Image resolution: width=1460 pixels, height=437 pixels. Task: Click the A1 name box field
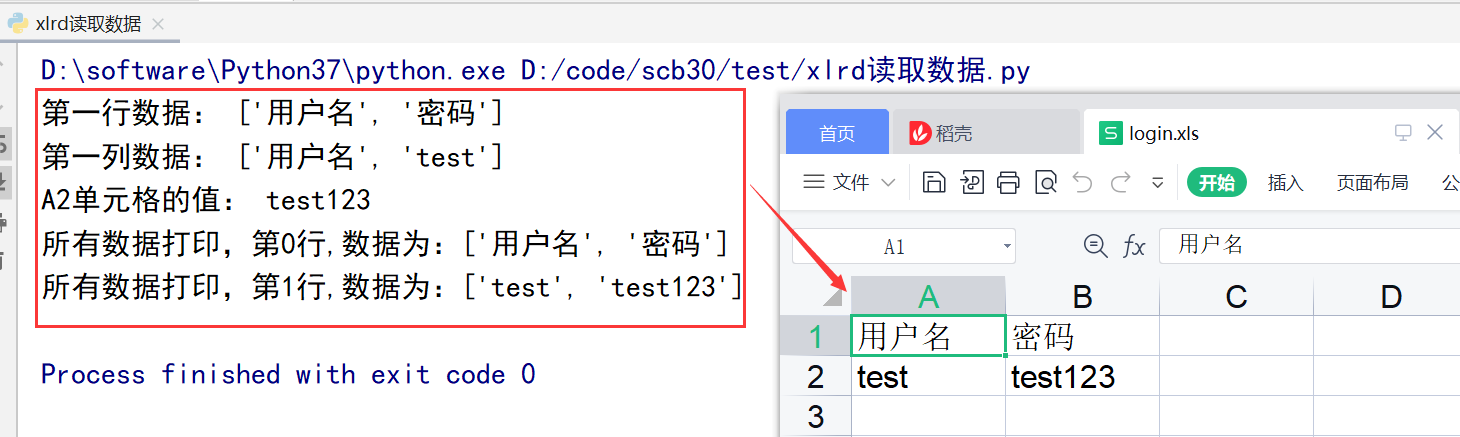coord(903,247)
